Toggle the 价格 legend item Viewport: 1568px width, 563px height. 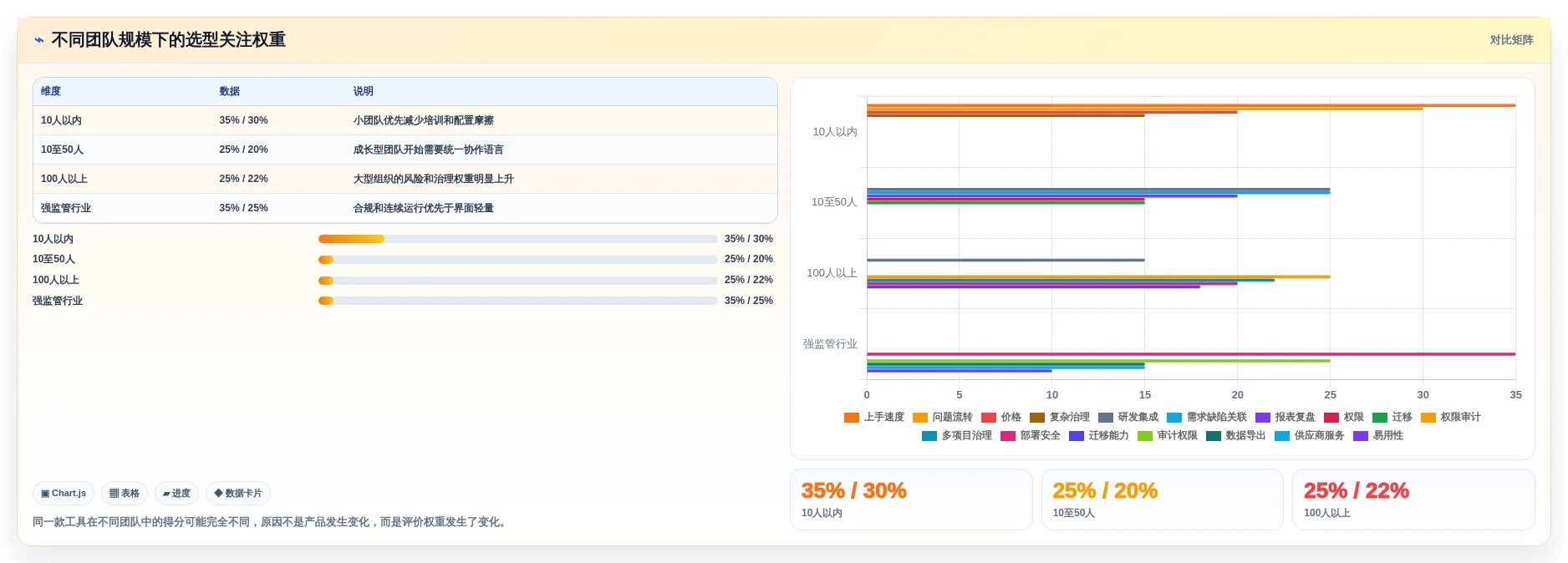click(1001, 418)
